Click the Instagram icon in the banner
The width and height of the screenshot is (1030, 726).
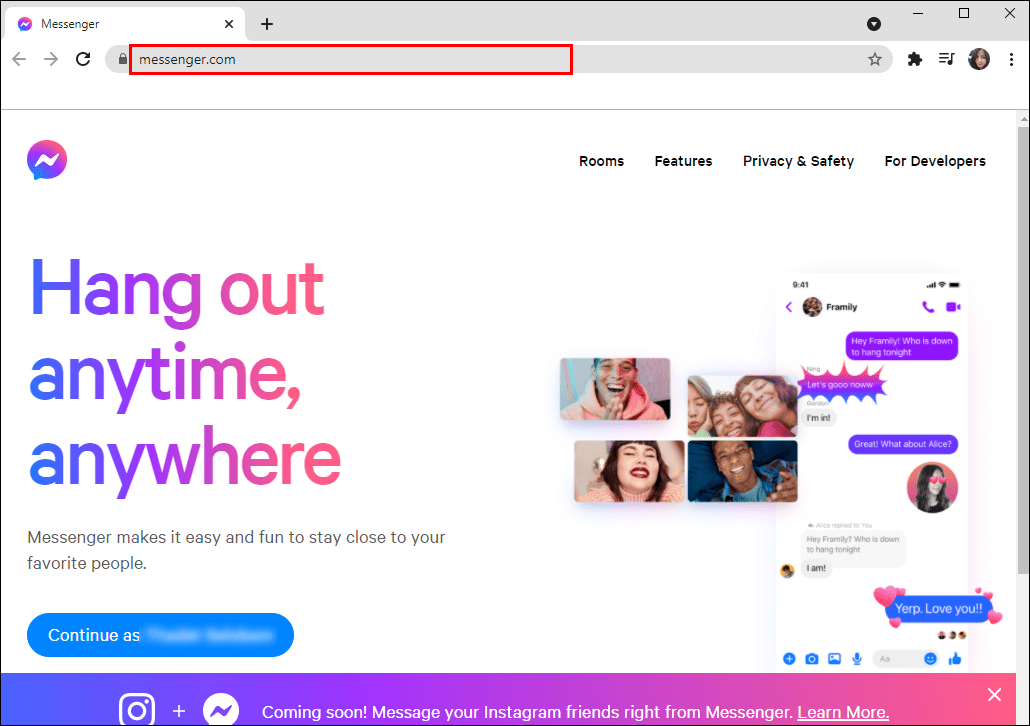tap(137, 710)
